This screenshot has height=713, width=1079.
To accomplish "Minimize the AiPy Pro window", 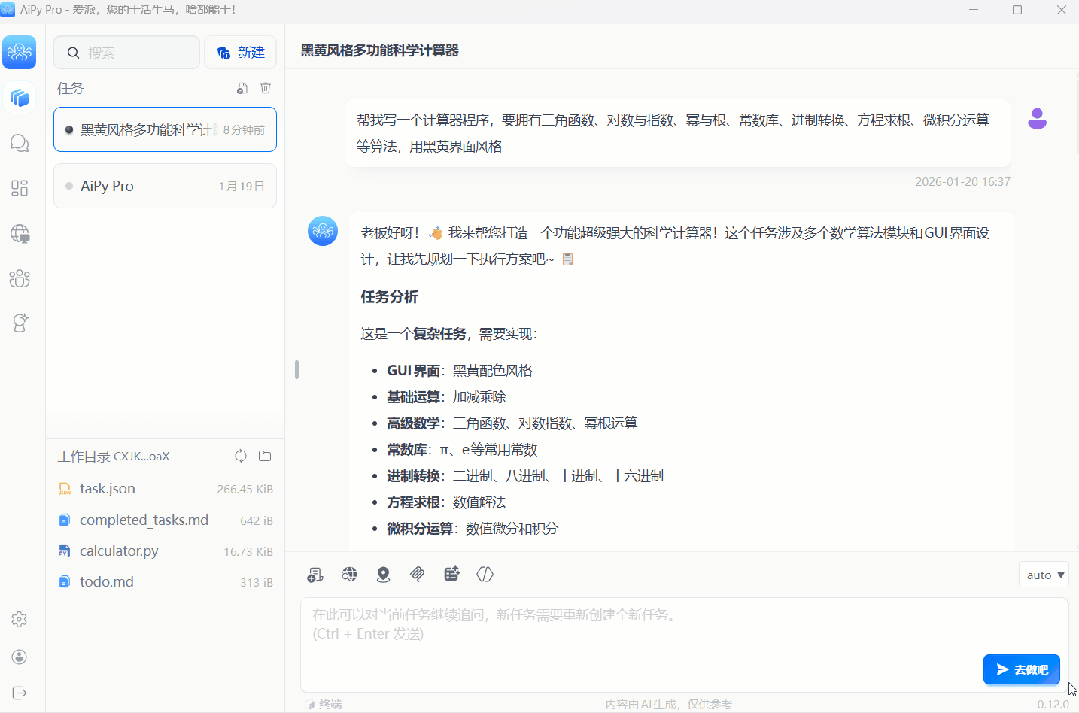I will coord(974,10).
